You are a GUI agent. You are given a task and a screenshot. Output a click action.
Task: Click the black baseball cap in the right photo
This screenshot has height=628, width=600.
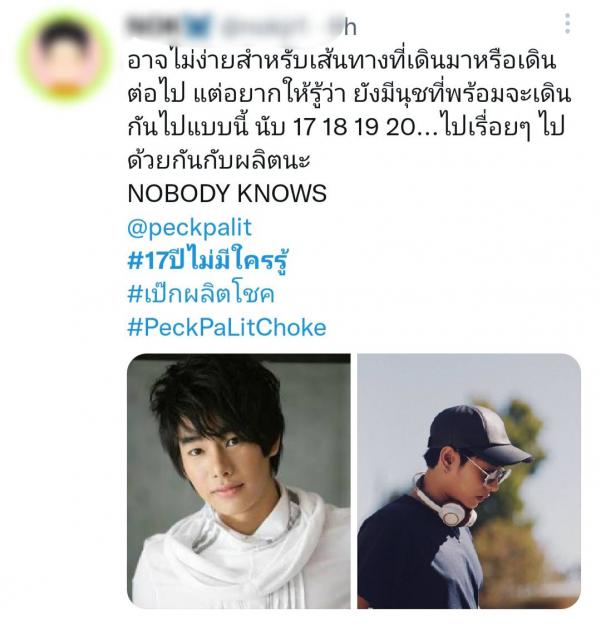click(477, 433)
